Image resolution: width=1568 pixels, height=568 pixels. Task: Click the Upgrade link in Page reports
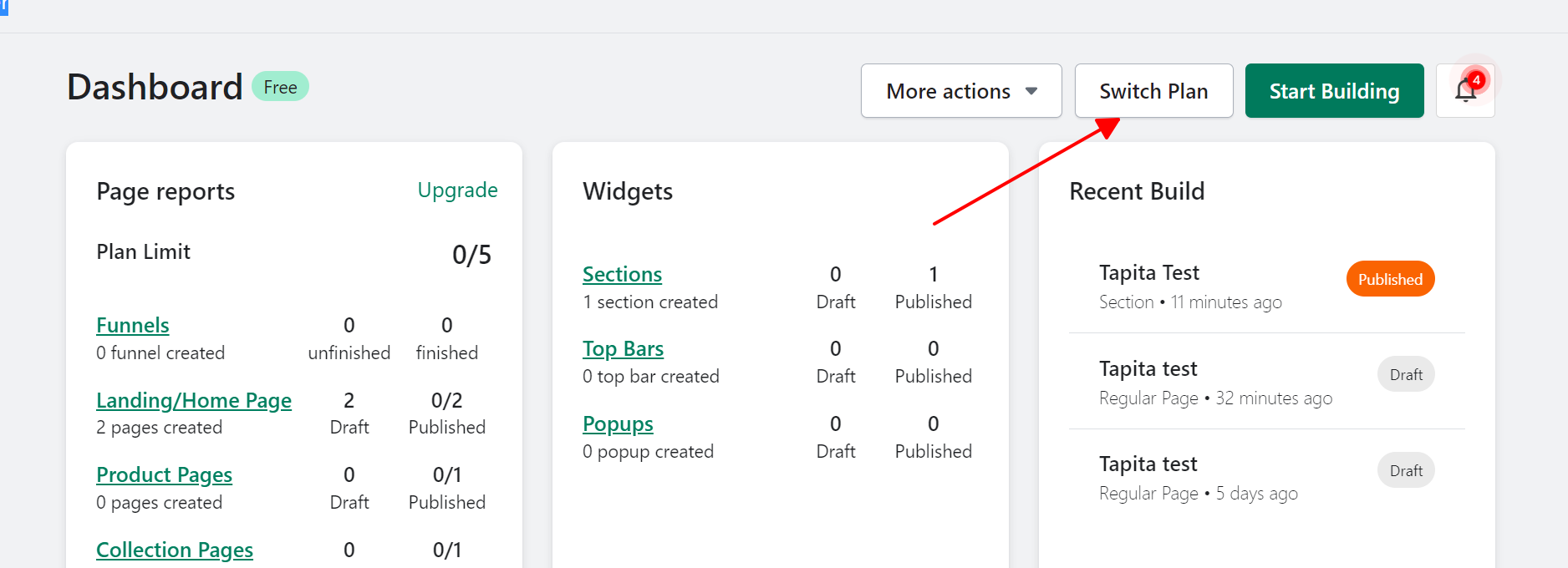(x=457, y=190)
